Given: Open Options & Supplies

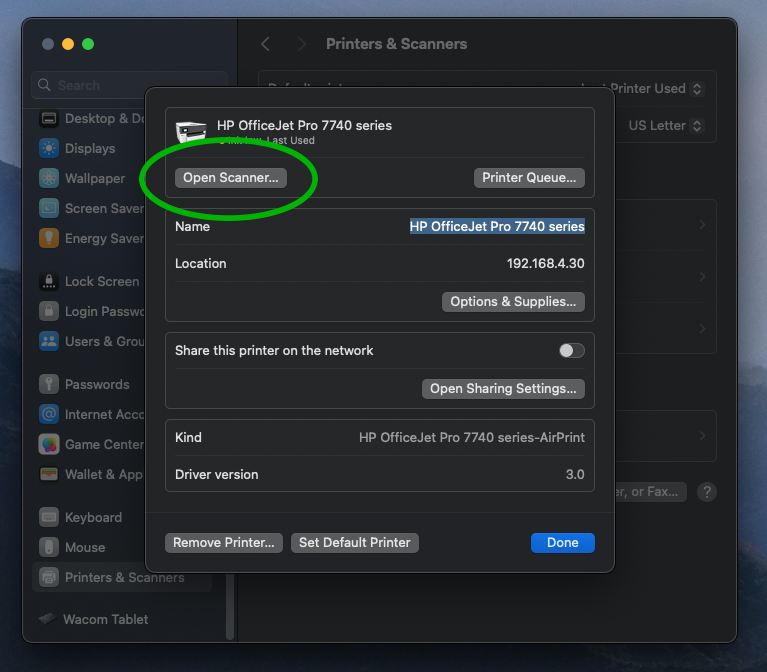Looking at the screenshot, I should [513, 302].
